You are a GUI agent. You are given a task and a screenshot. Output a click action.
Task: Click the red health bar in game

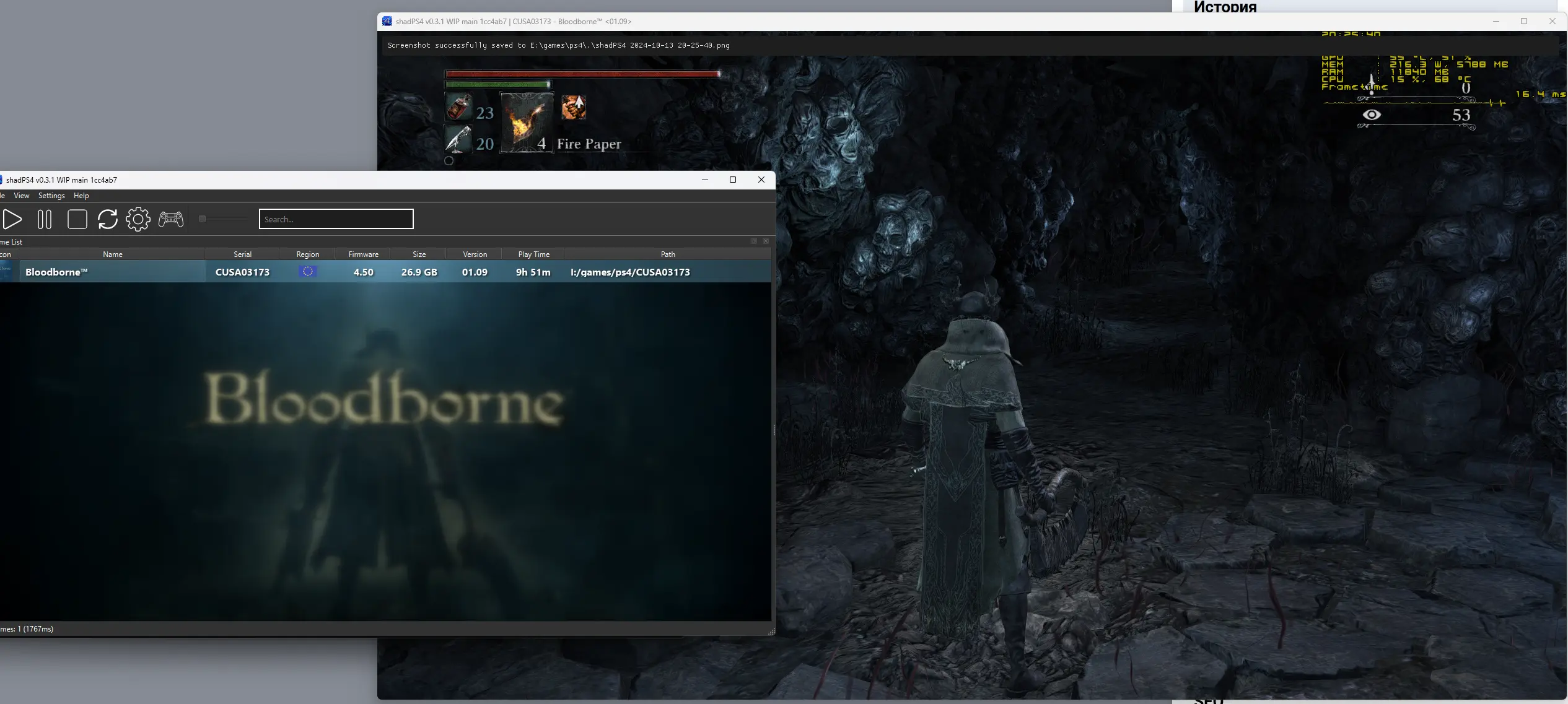(x=582, y=74)
